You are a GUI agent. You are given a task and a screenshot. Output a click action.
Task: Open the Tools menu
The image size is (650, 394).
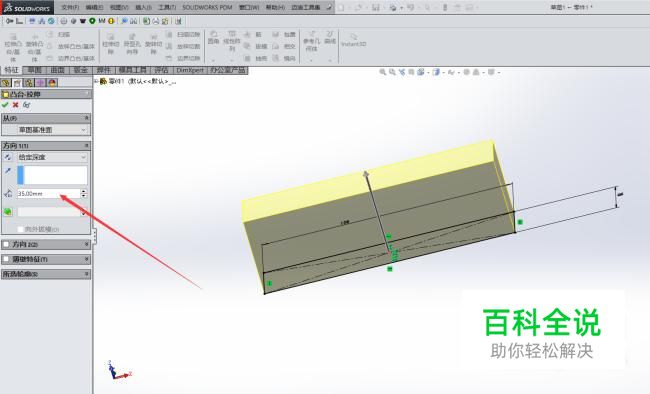pos(167,7)
